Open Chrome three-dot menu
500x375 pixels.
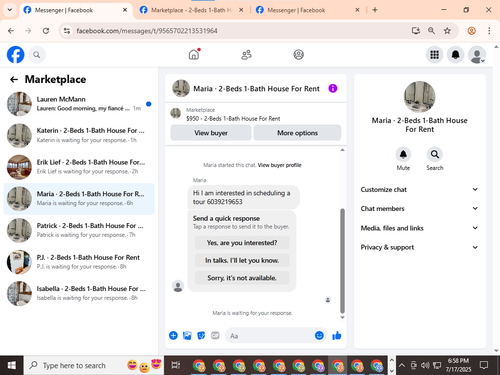pos(489,31)
